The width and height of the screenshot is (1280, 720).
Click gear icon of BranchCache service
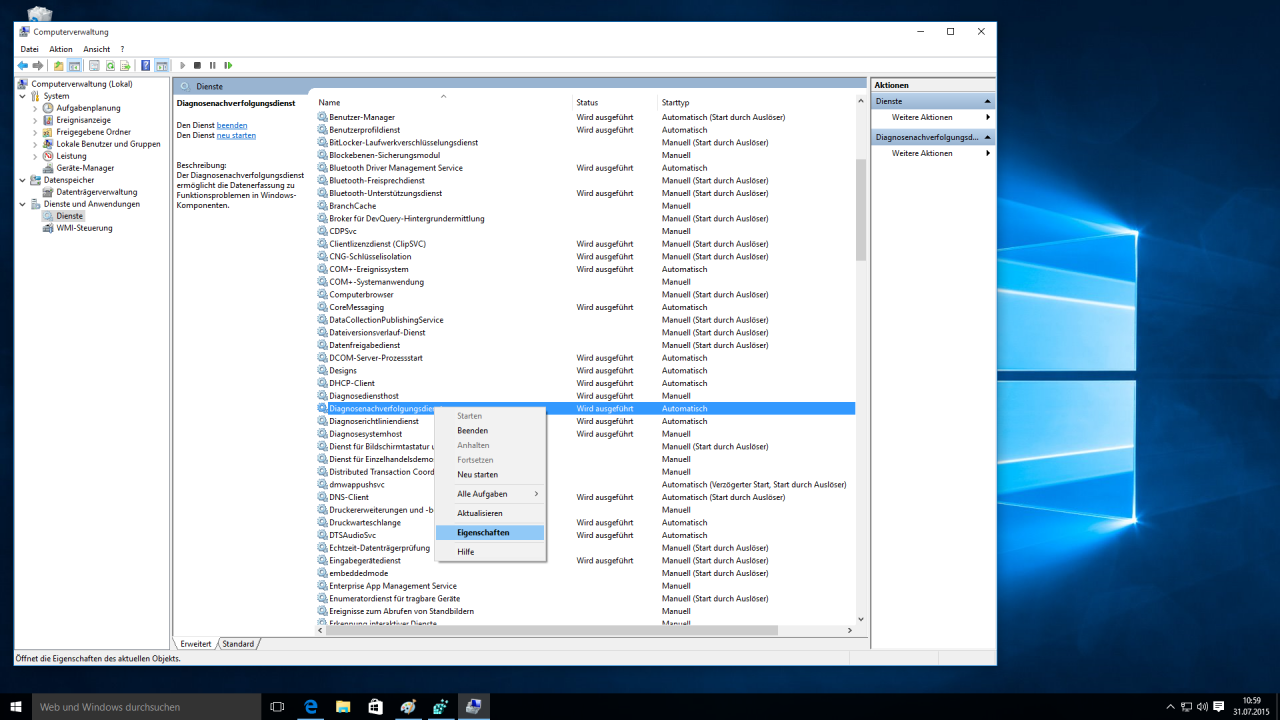pyautogui.click(x=323, y=206)
